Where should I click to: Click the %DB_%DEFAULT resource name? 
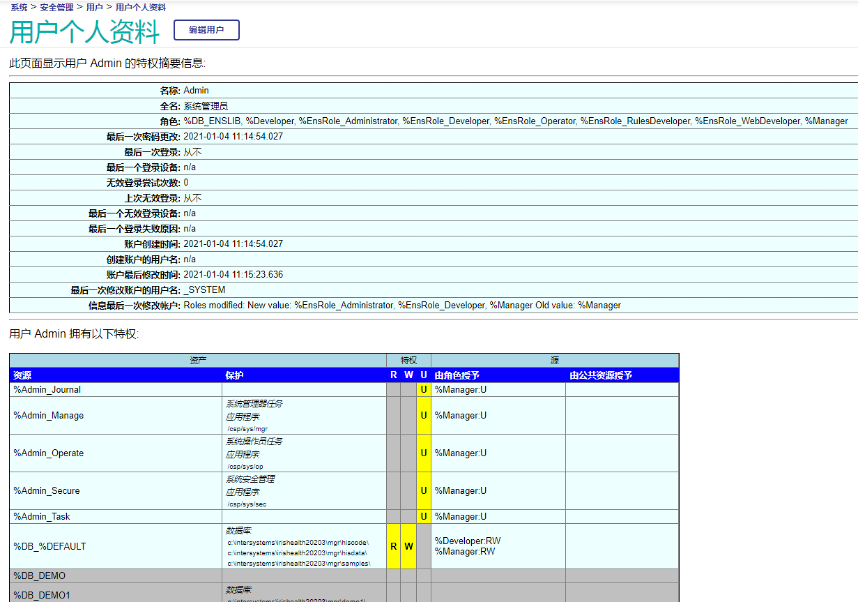49,546
